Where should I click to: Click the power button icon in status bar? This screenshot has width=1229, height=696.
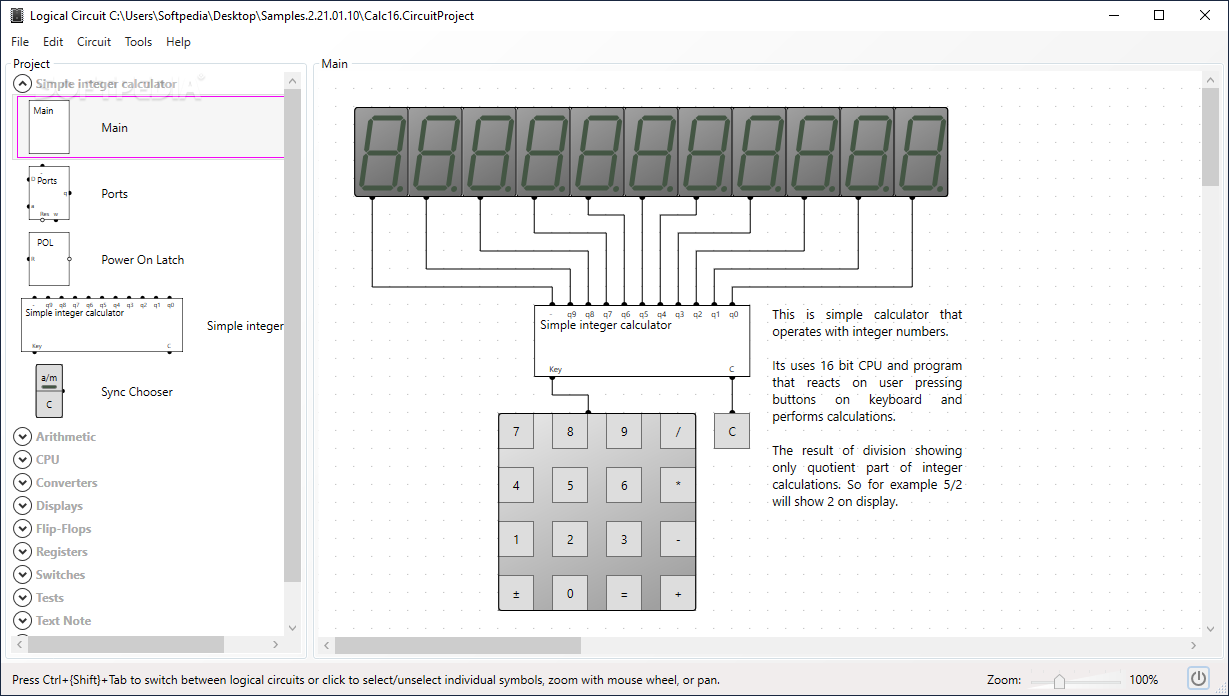(1198, 679)
